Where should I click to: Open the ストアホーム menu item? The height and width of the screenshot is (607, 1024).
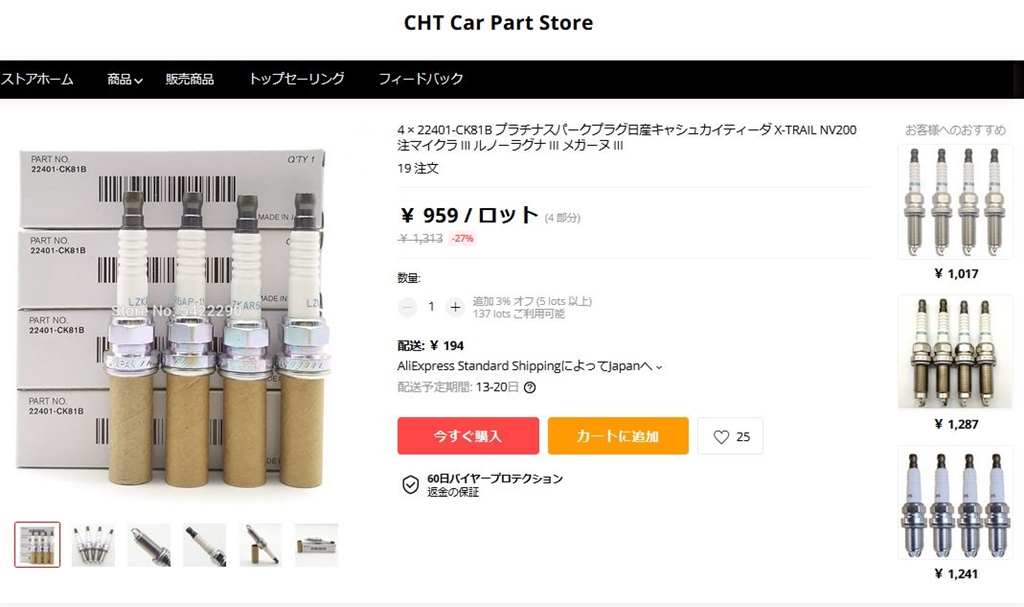point(37,79)
